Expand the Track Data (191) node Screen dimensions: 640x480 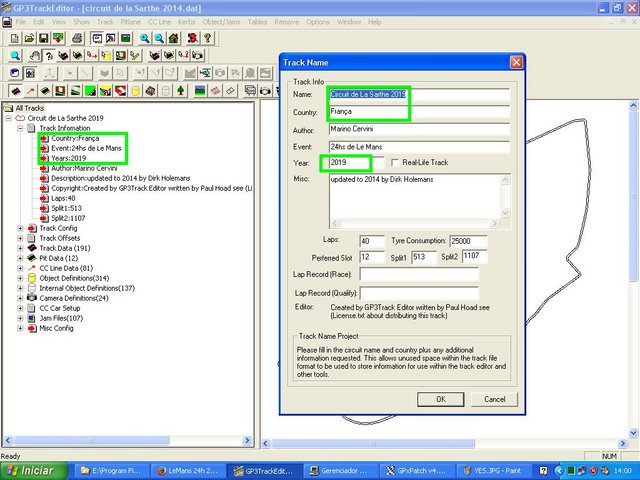20,248
